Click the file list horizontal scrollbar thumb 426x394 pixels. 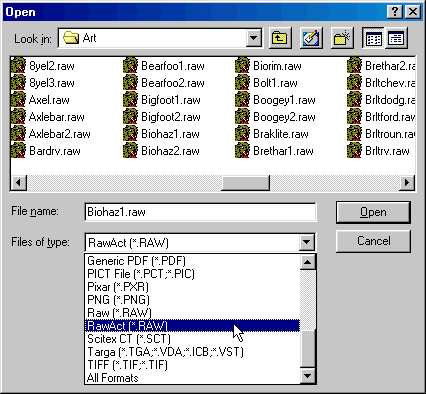tap(245, 183)
